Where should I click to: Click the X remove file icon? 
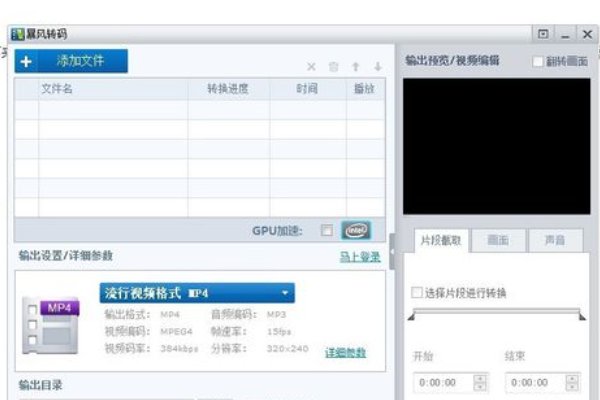click(x=311, y=67)
